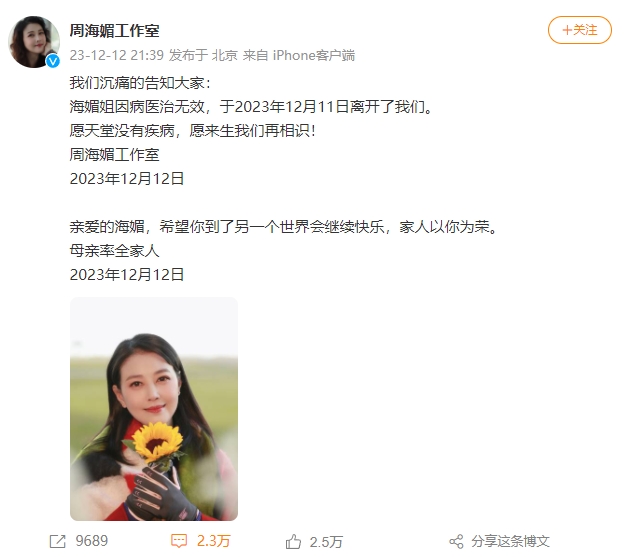The height and width of the screenshot is (557, 629).
Task: Enlarge the sunflower photo thumbnail
Action: click(x=154, y=409)
